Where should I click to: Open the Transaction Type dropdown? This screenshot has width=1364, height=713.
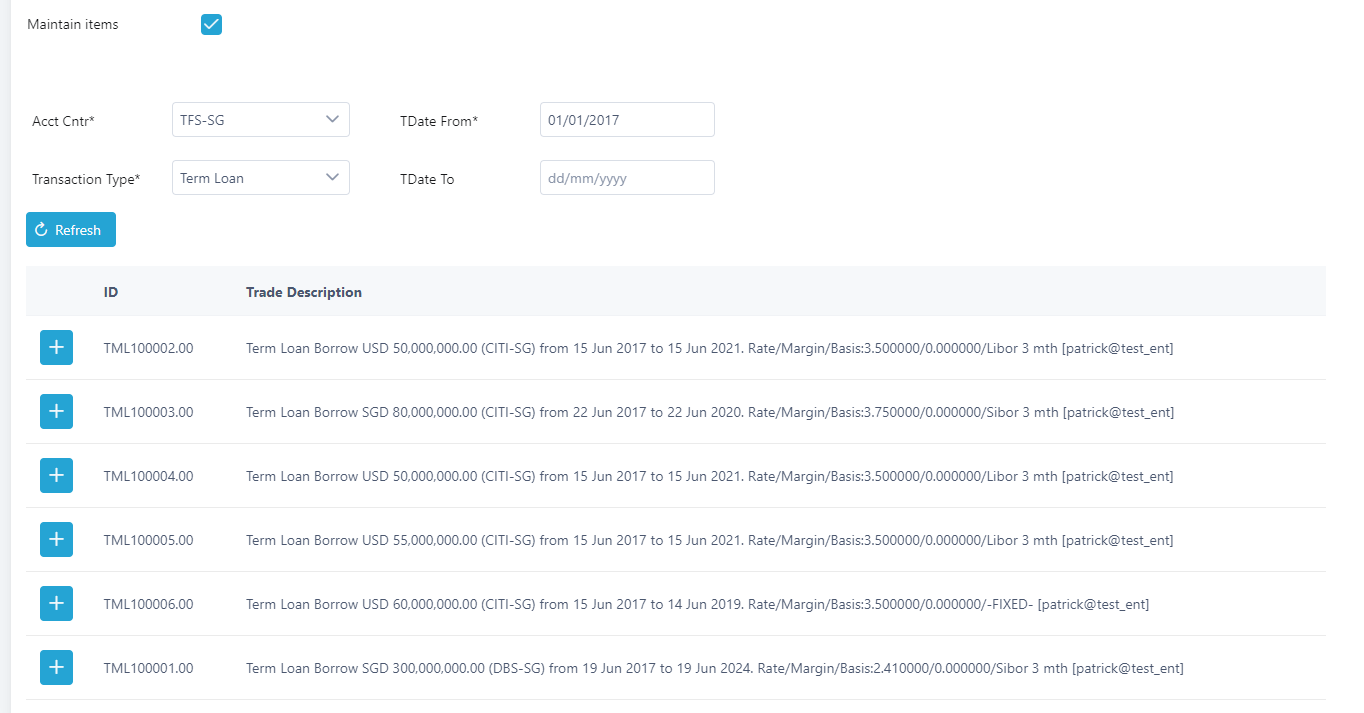260,178
